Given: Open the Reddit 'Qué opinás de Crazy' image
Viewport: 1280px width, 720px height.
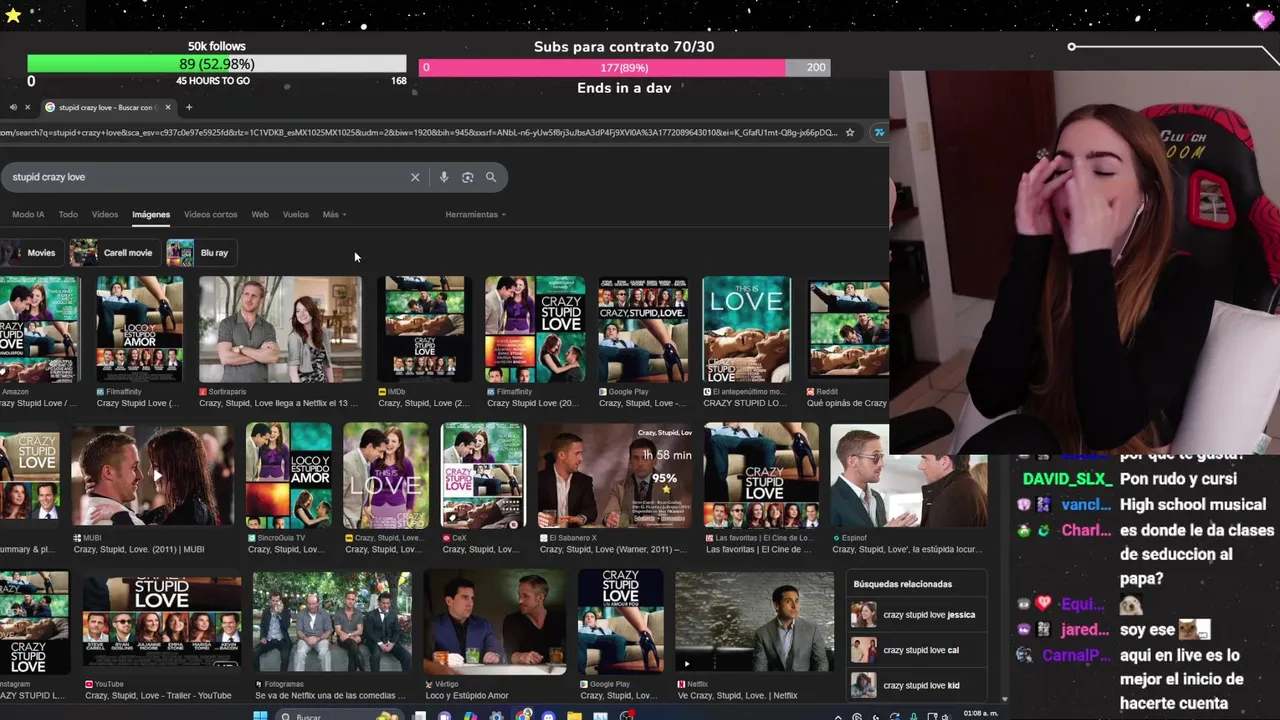Looking at the screenshot, I should pyautogui.click(x=848, y=330).
